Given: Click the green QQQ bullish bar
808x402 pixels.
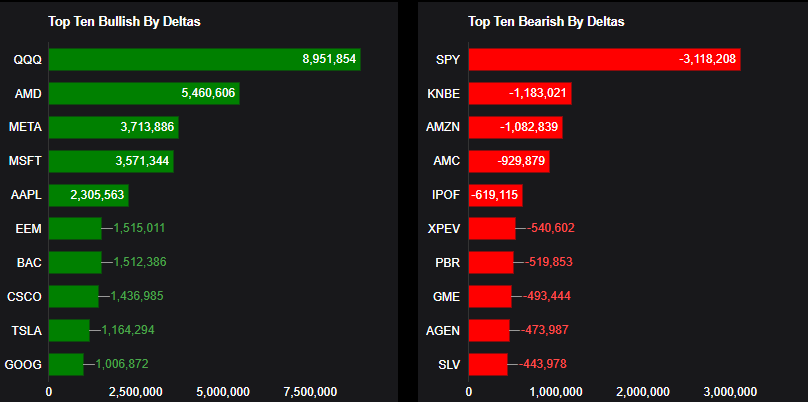Looking at the screenshot, I should [x=204, y=60].
